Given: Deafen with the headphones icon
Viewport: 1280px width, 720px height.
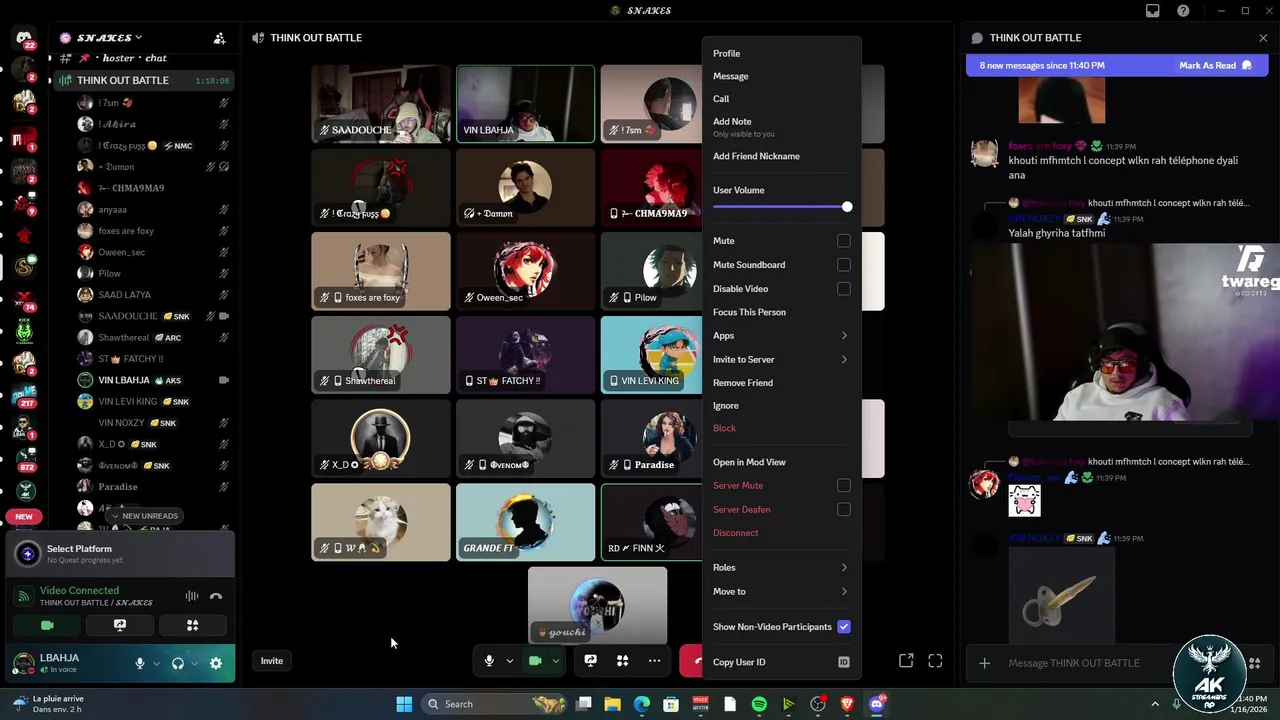Looking at the screenshot, I should tap(178, 663).
